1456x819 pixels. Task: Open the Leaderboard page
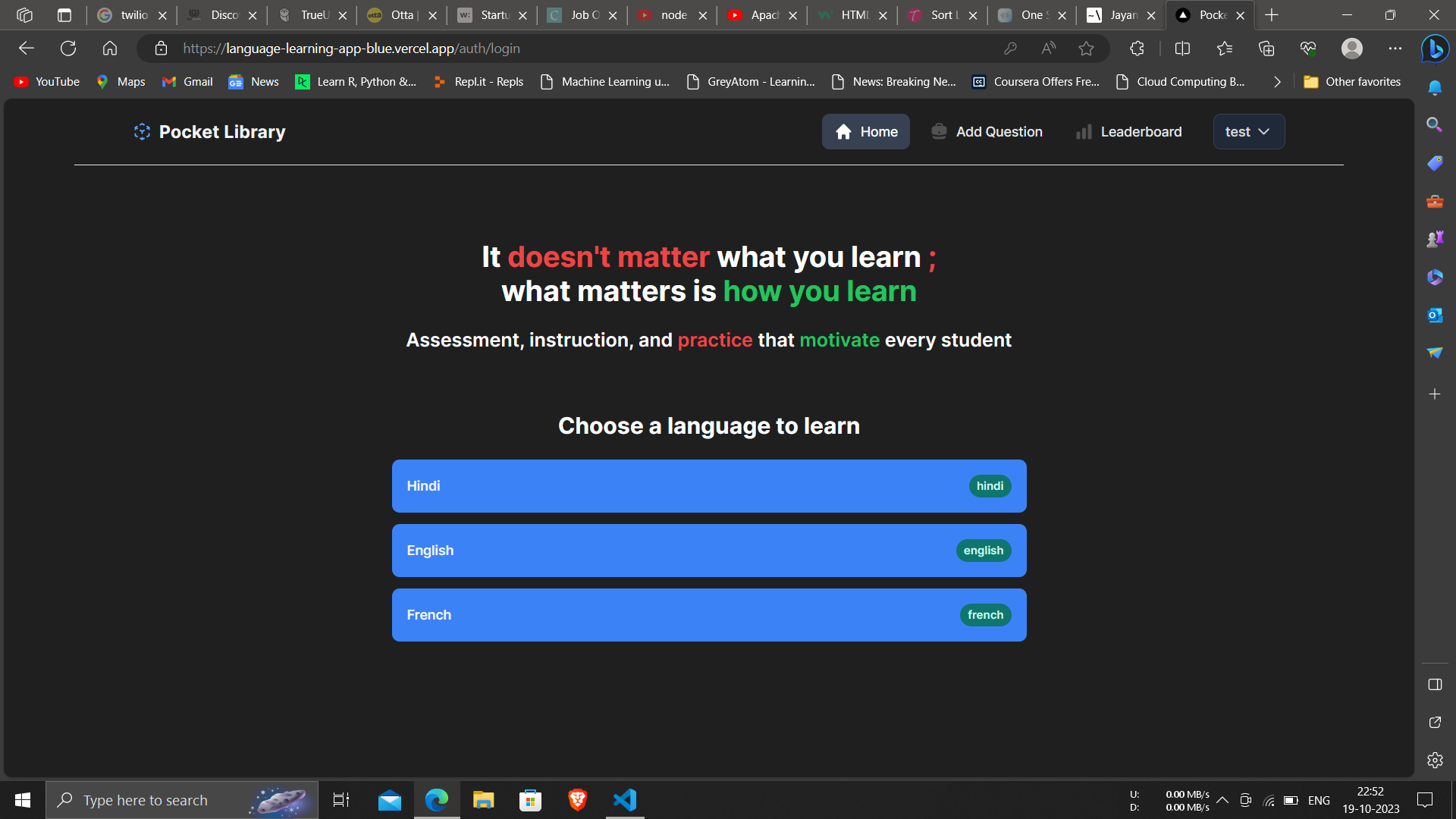pyautogui.click(x=1128, y=132)
